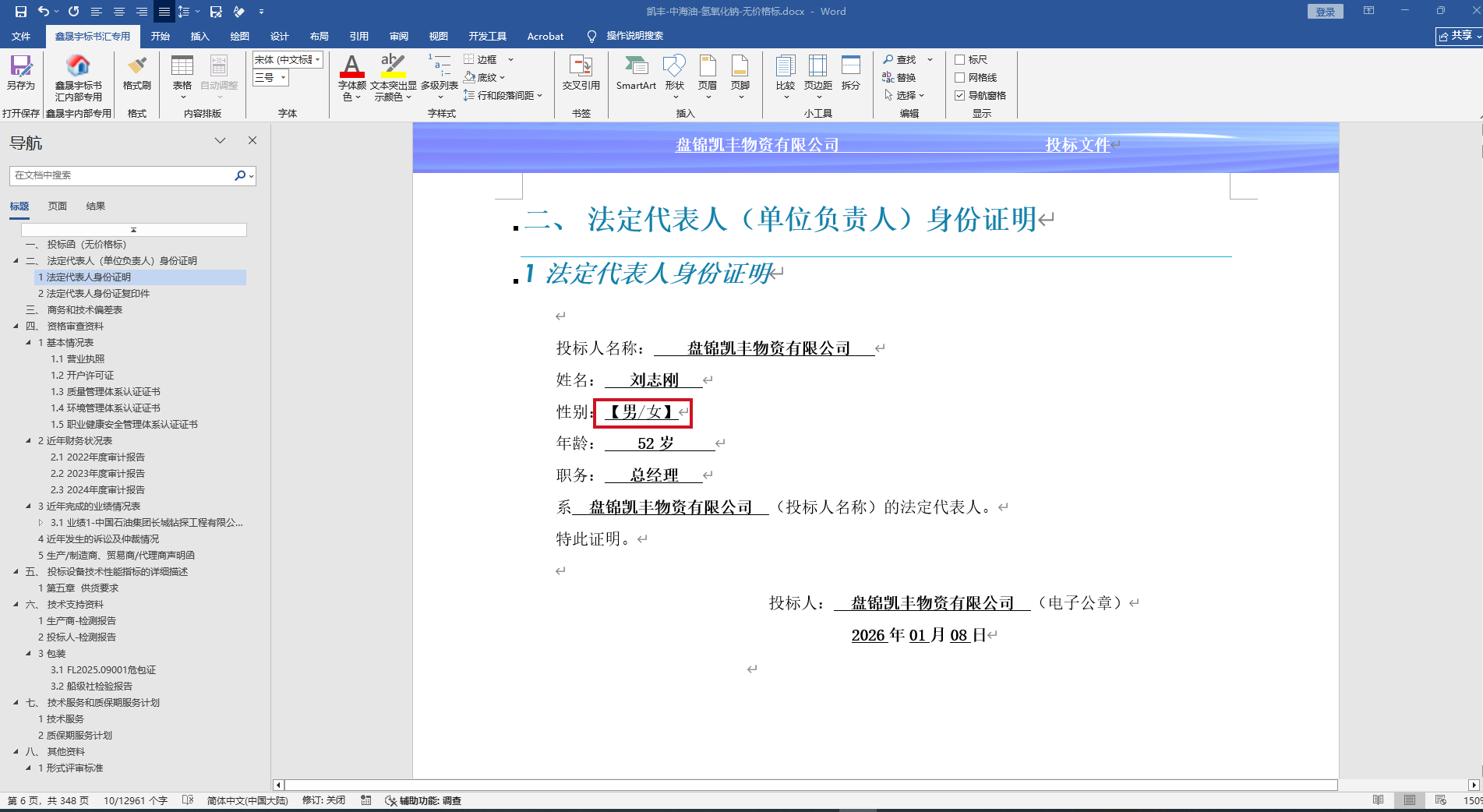Open the 形状 shapes gallery
The width and height of the screenshot is (1483, 812).
(x=675, y=76)
